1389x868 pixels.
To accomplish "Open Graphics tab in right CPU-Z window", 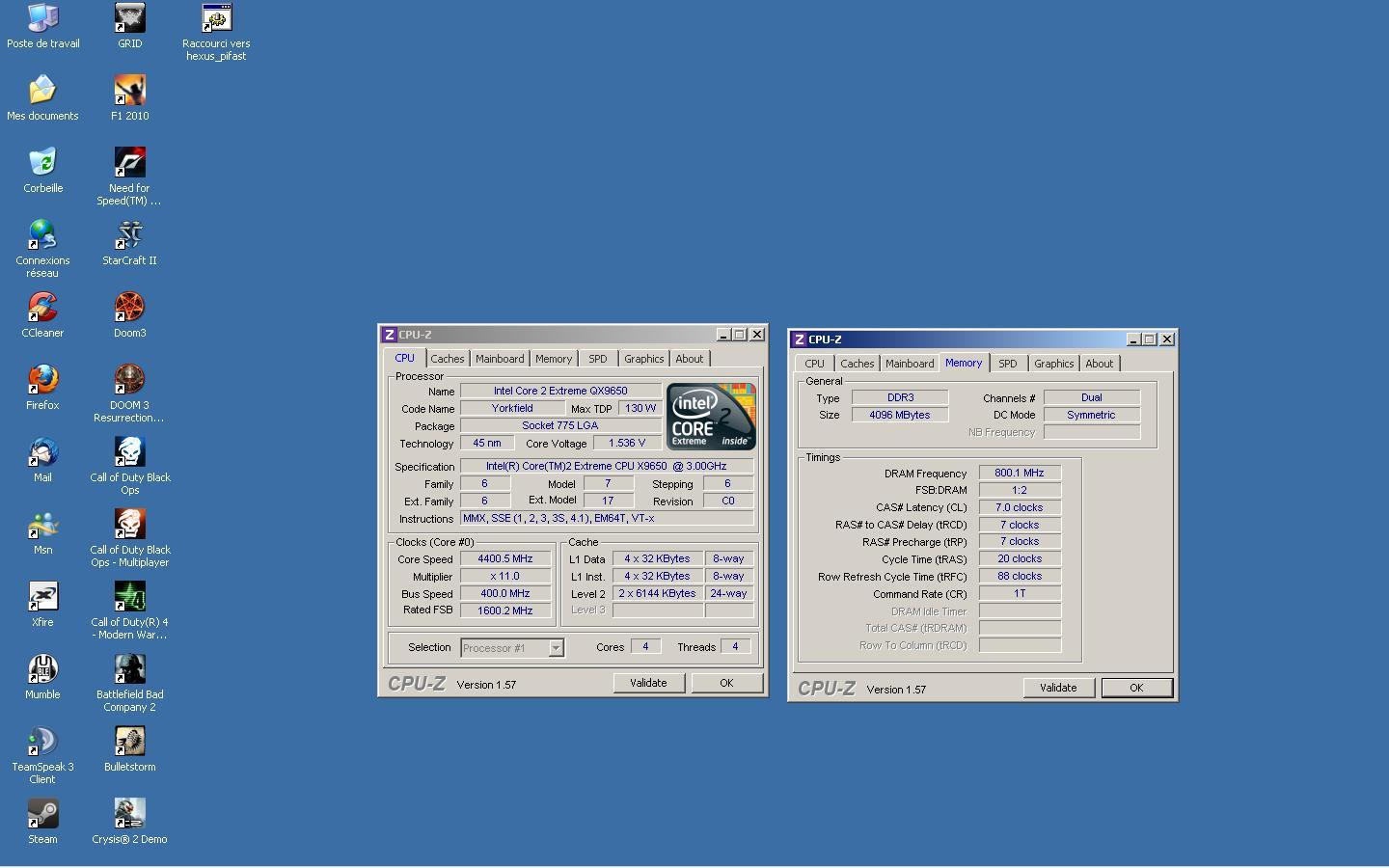I will pos(1053,364).
